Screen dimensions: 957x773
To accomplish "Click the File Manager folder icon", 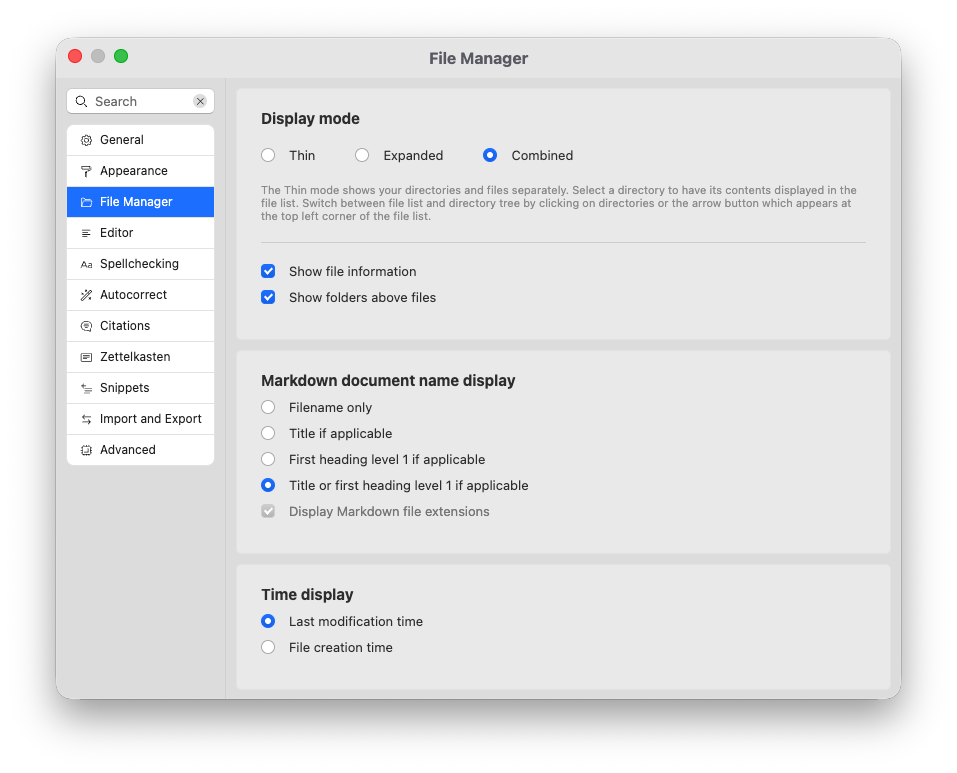I will (x=85, y=201).
